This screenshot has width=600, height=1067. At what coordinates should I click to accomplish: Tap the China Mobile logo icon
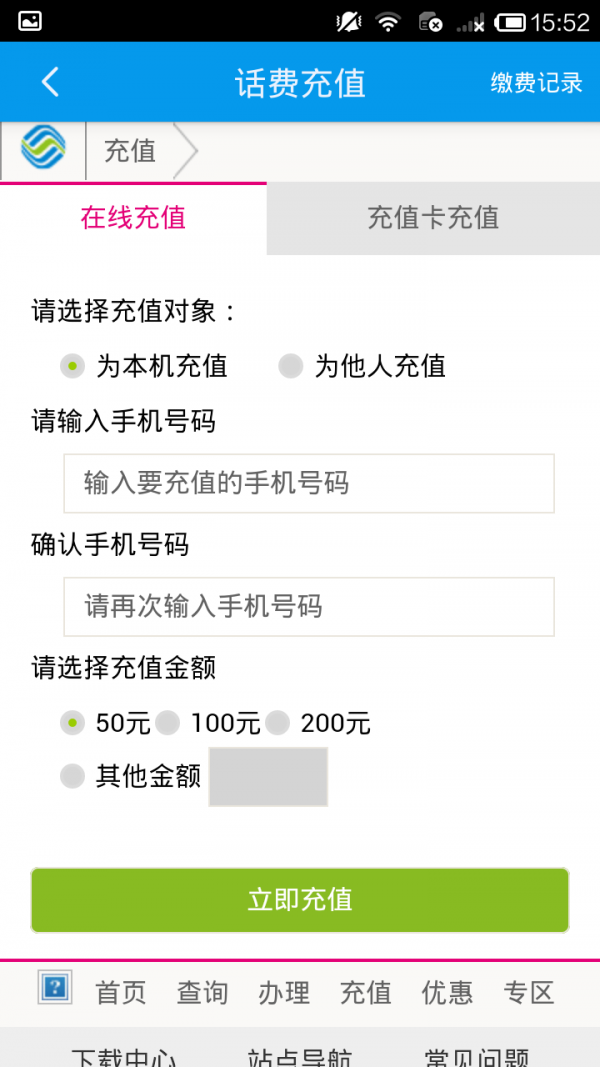[x=42, y=150]
